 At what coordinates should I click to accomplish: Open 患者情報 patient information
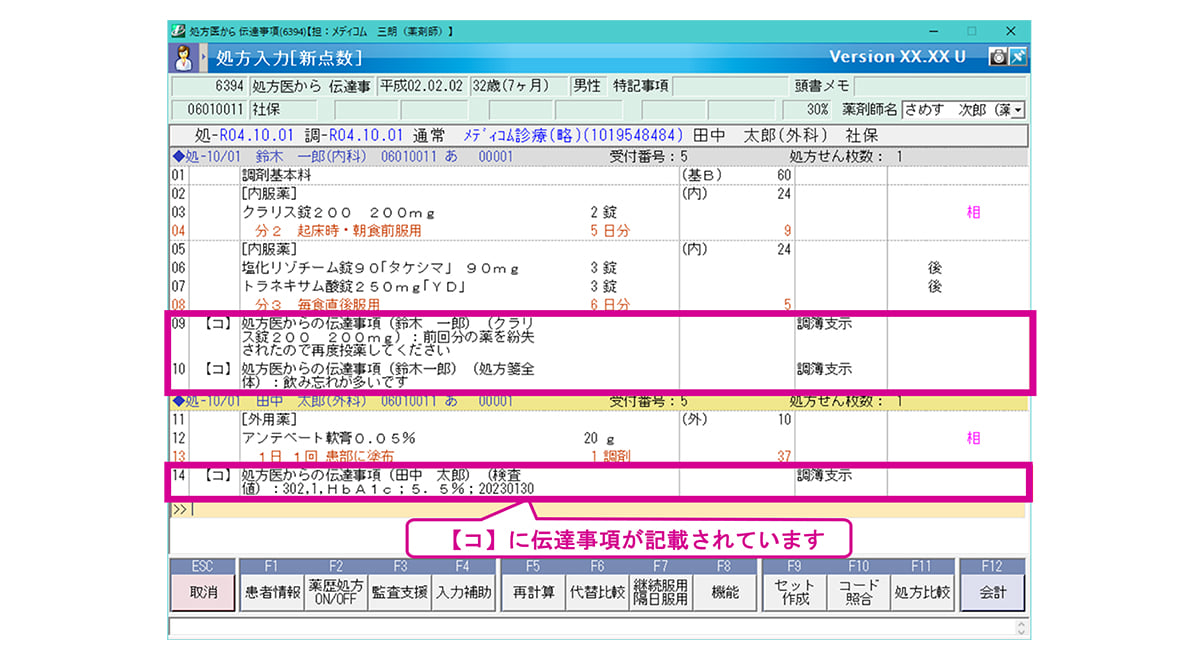click(x=272, y=592)
